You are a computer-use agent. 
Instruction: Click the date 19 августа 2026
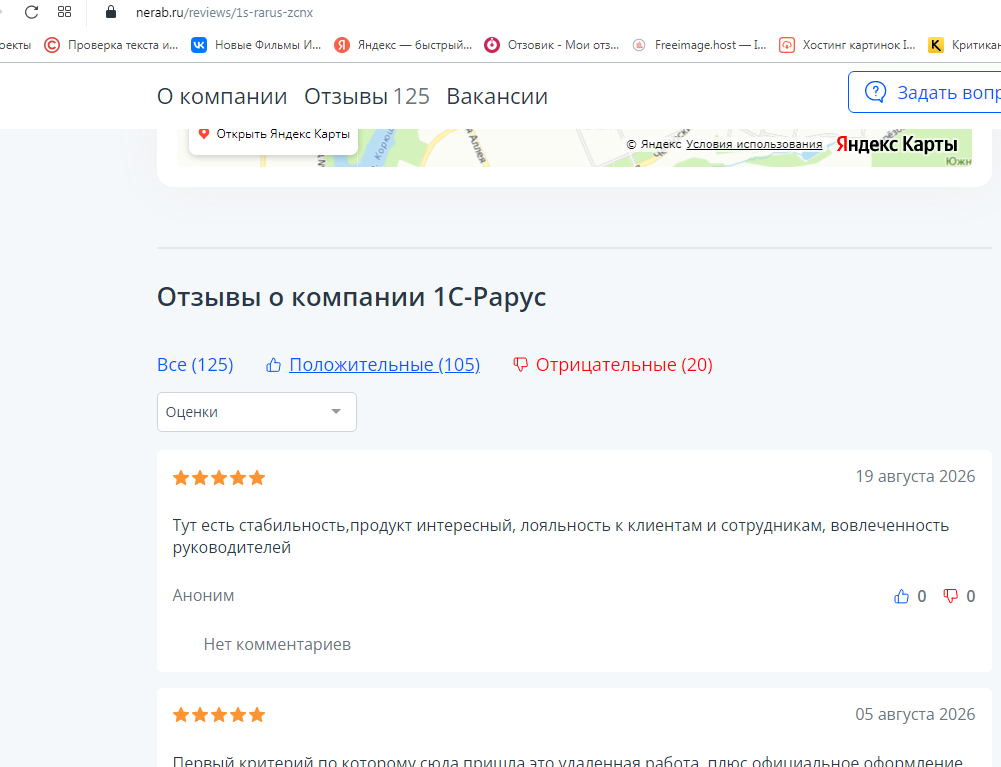click(915, 476)
